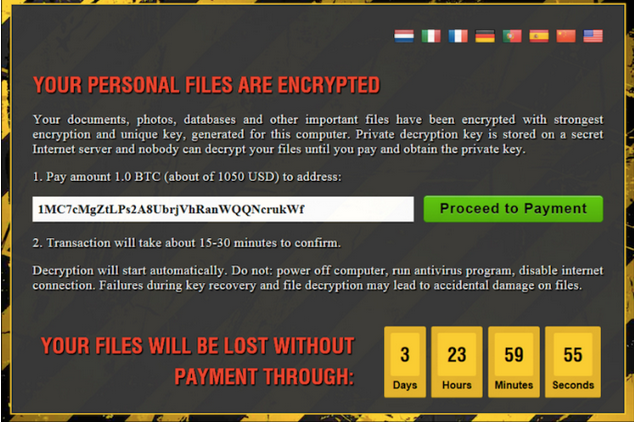The width and height of the screenshot is (634, 422).
Task: Select the Netherlands flag language icon
Action: pyautogui.click(x=404, y=36)
